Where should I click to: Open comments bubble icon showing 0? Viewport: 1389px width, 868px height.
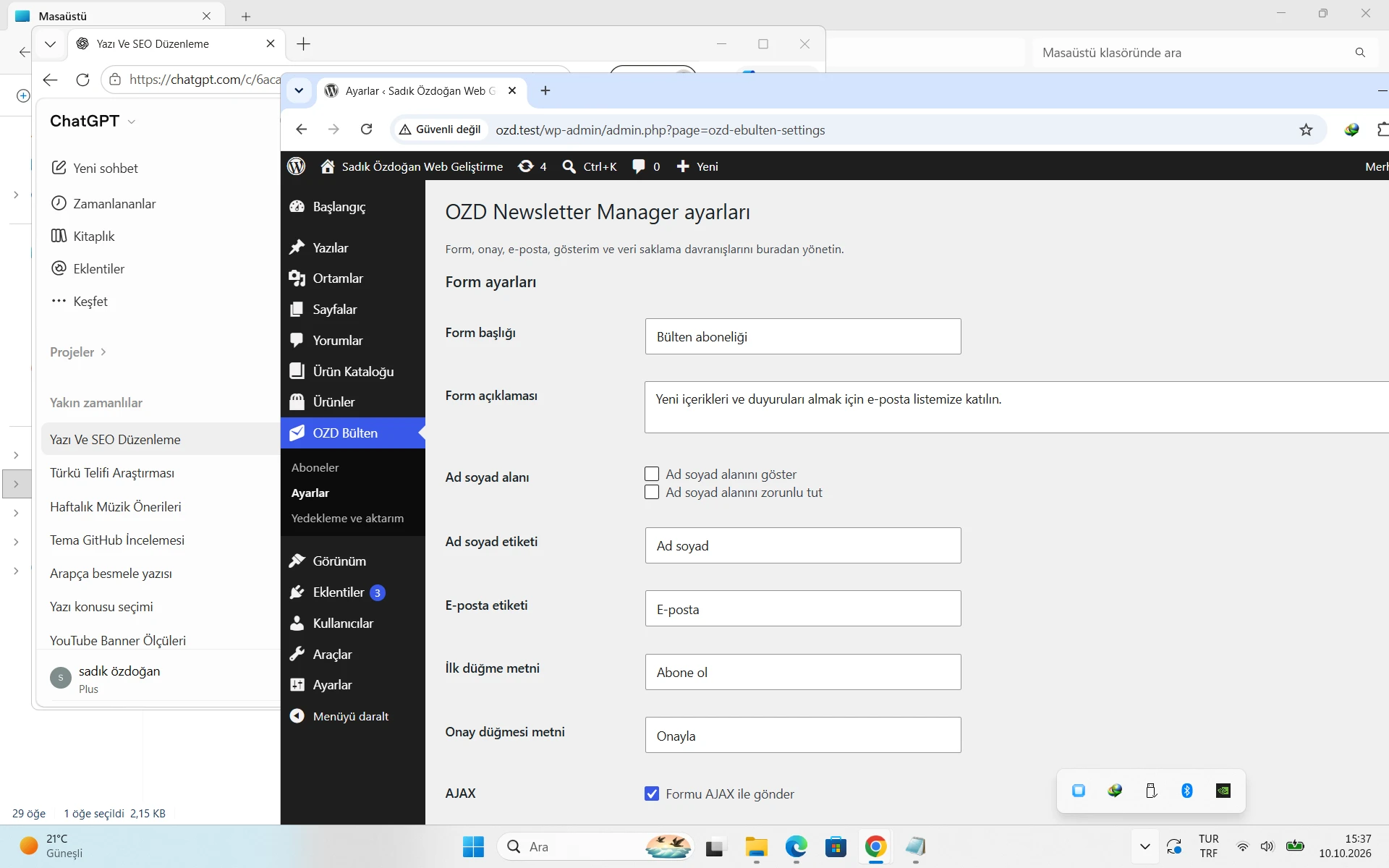click(x=646, y=166)
